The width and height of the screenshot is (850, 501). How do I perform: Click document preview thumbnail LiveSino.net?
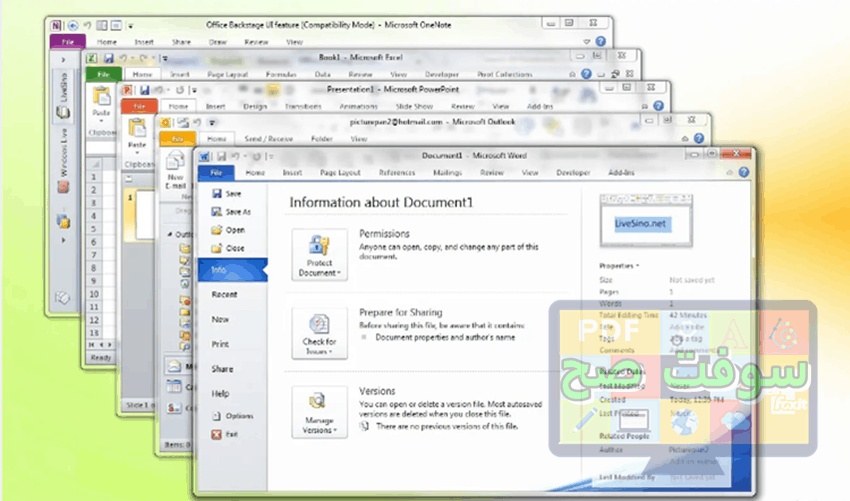(x=646, y=221)
